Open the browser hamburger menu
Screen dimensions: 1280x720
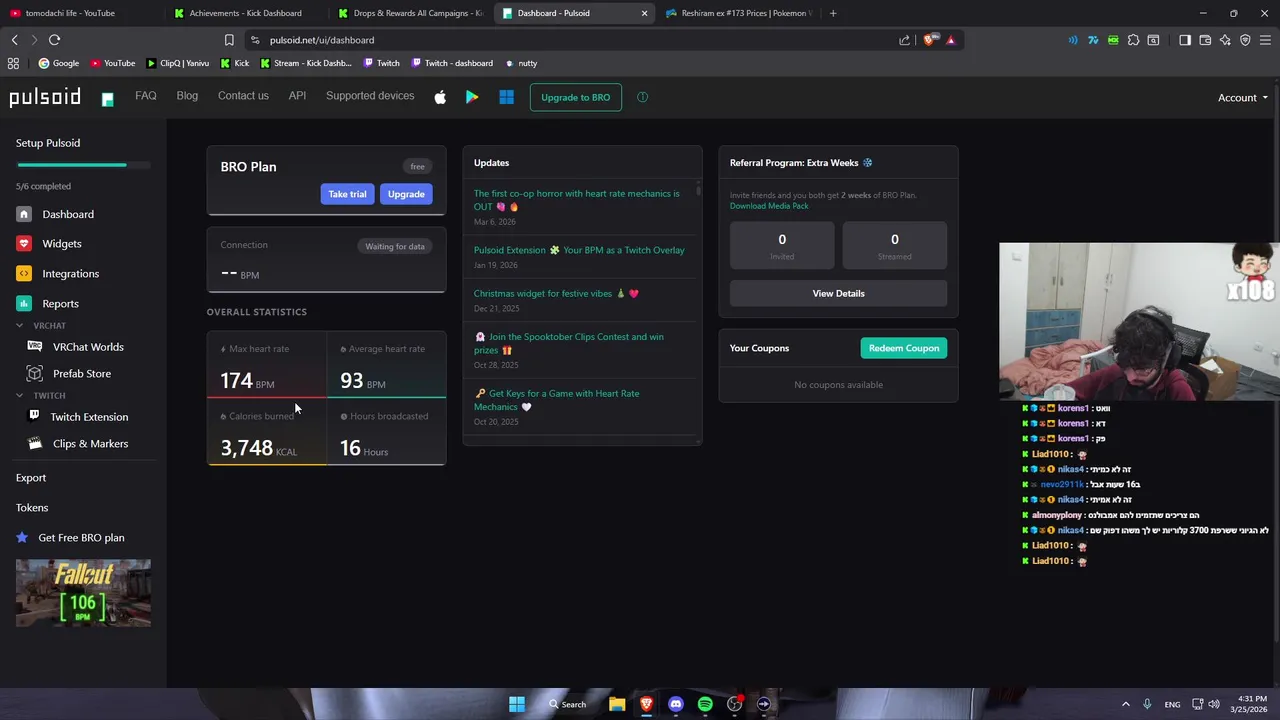pos(1265,40)
